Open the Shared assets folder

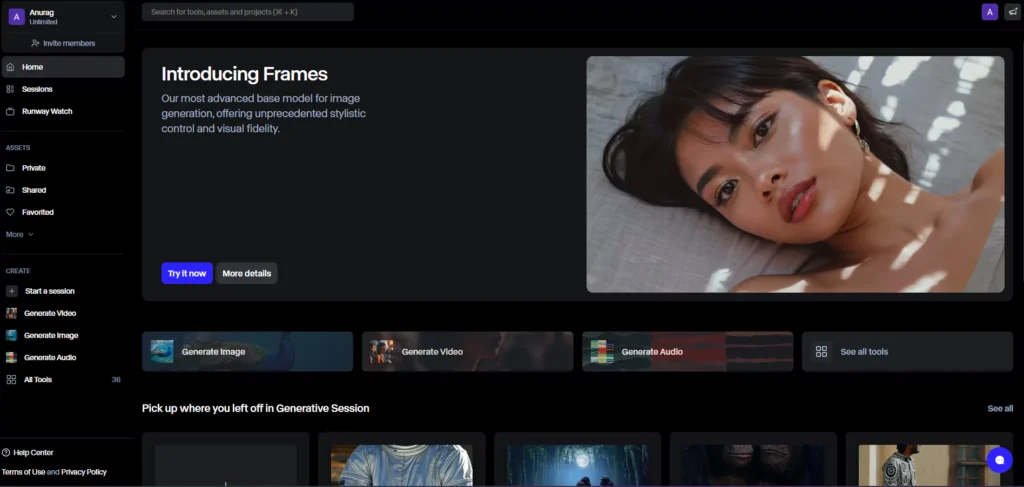[x=33, y=190]
